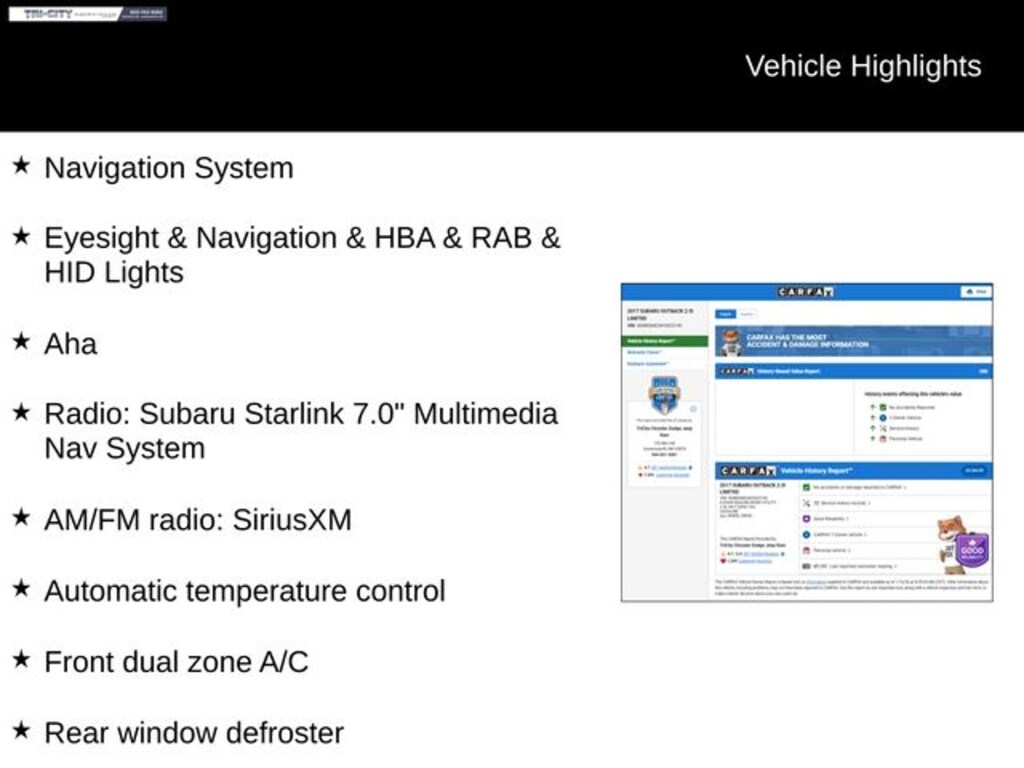
Task: Click the Good Reliability purple badge
Action: (x=971, y=550)
